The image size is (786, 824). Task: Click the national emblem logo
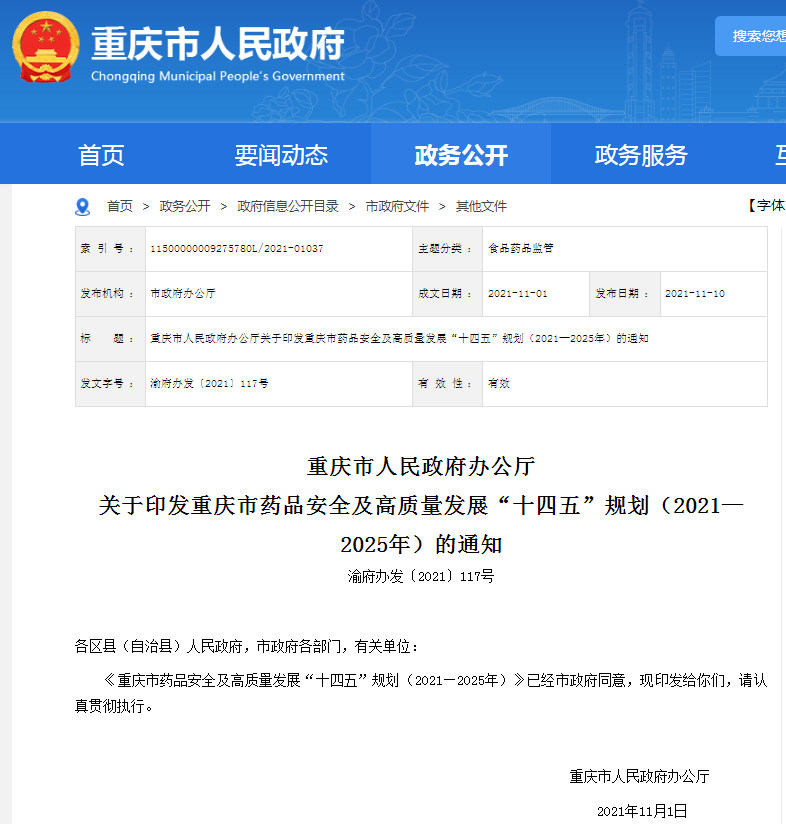pyautogui.click(x=46, y=47)
